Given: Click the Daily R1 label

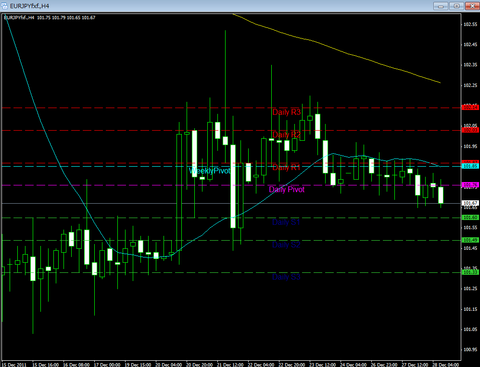Looking at the screenshot, I should [x=286, y=167].
